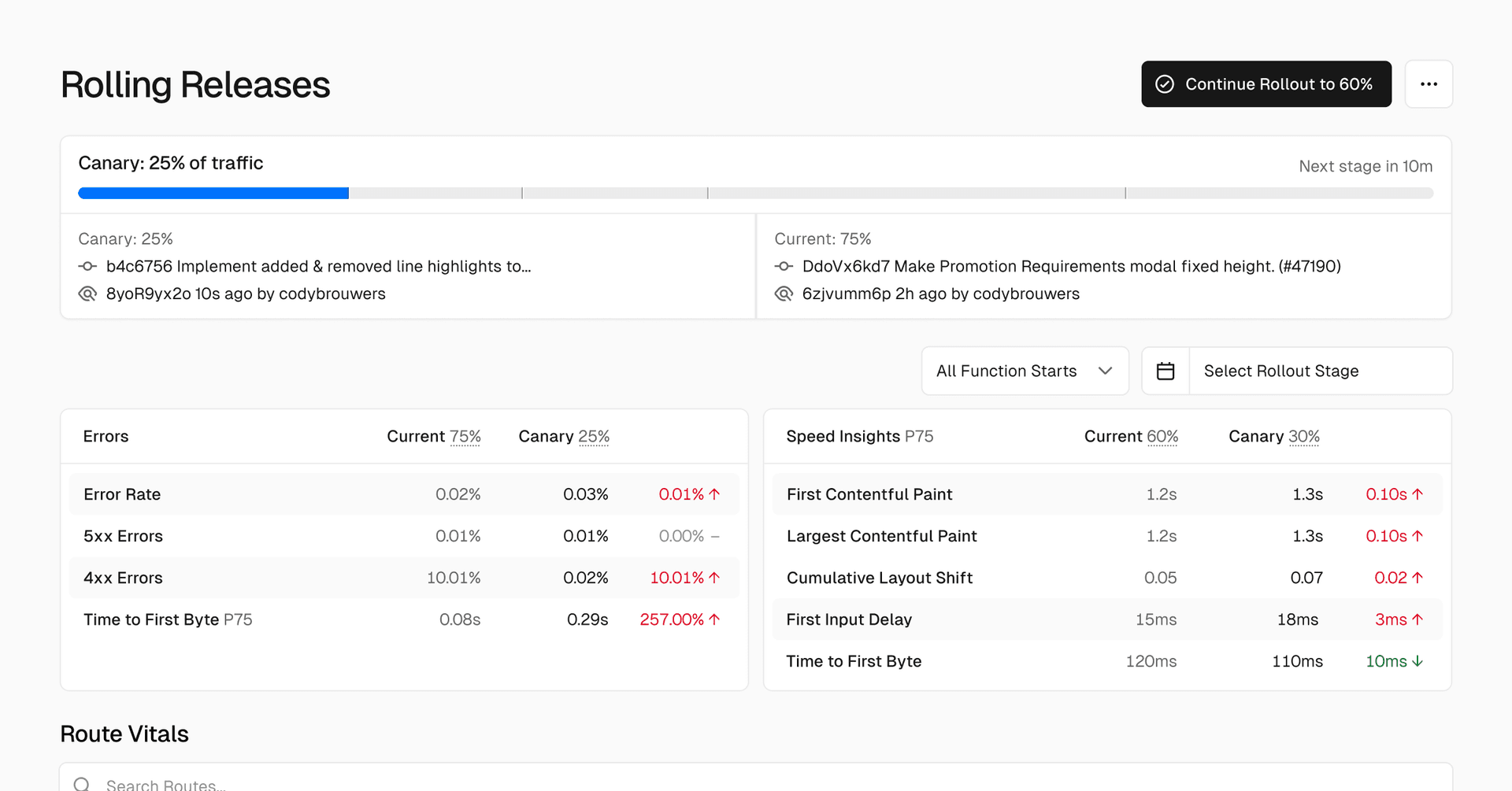Click the chevron on All Function Starts
This screenshot has height=791, width=1512.
(1105, 371)
